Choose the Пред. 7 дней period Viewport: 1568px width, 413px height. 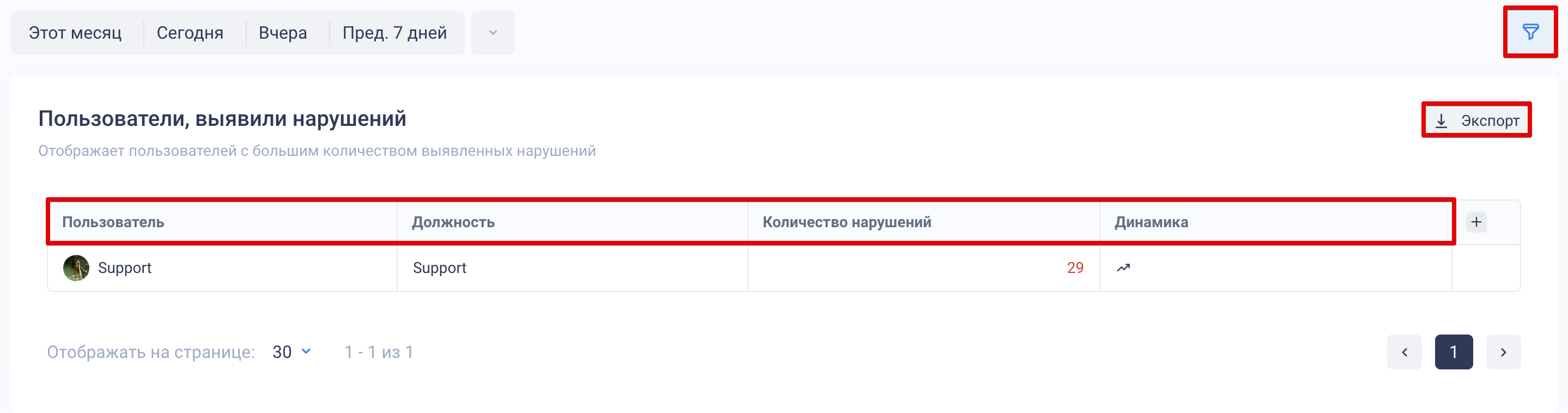(394, 32)
